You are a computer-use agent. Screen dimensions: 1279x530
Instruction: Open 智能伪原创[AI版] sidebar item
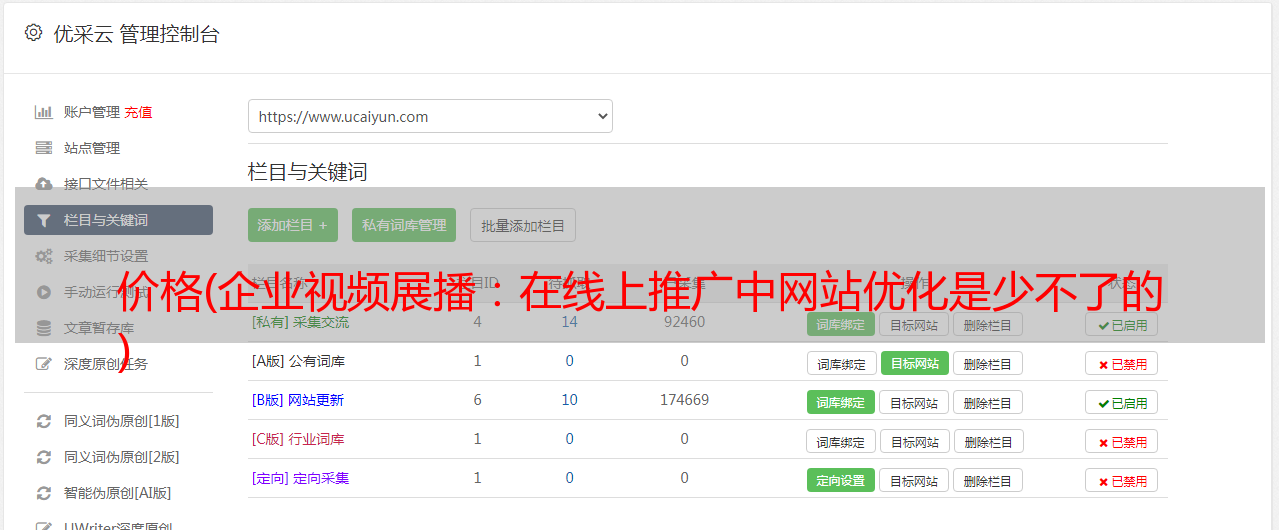tap(118, 493)
